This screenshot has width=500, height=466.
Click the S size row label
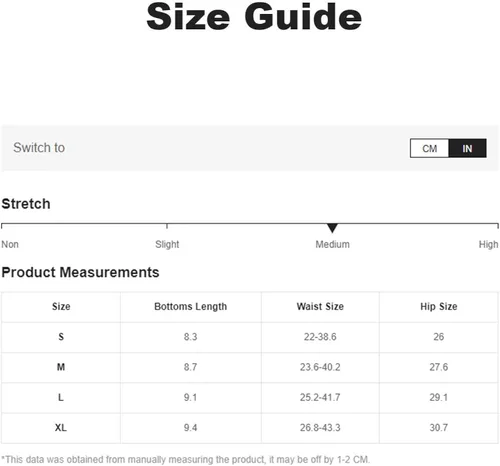pos(61,337)
